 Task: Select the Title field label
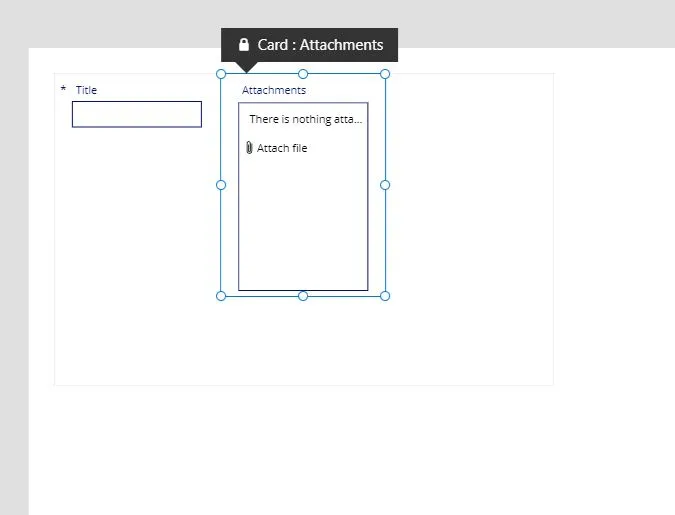86,90
